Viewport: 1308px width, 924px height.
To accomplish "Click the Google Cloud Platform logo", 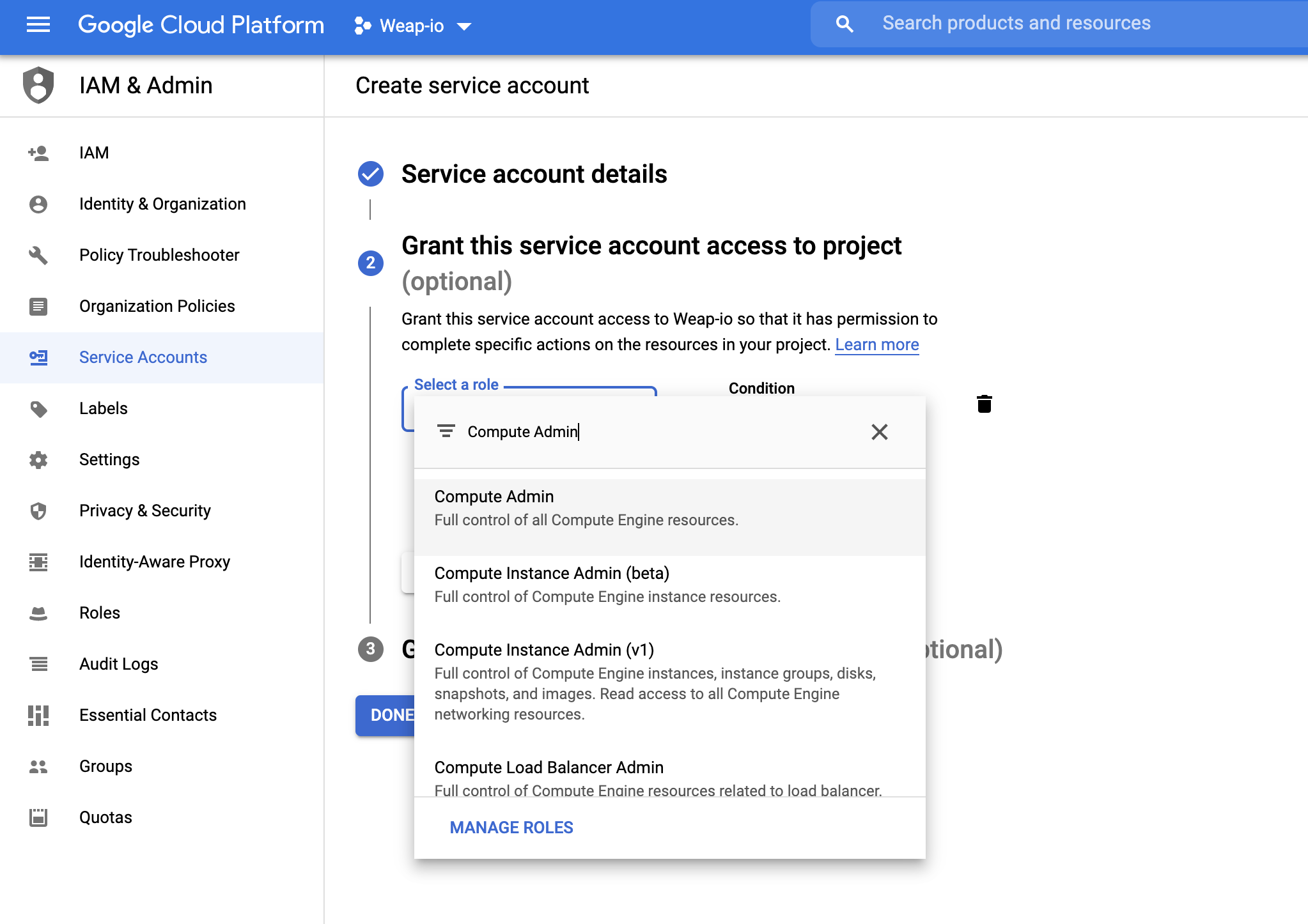I will (201, 25).
